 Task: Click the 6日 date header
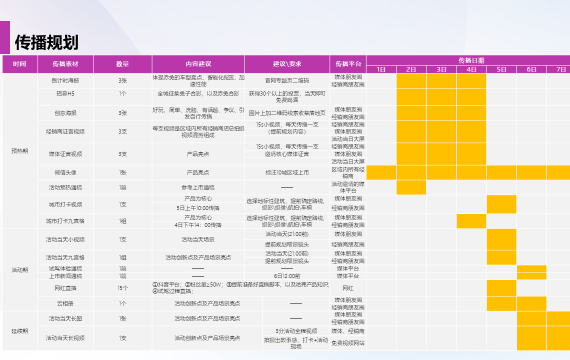(x=531, y=69)
